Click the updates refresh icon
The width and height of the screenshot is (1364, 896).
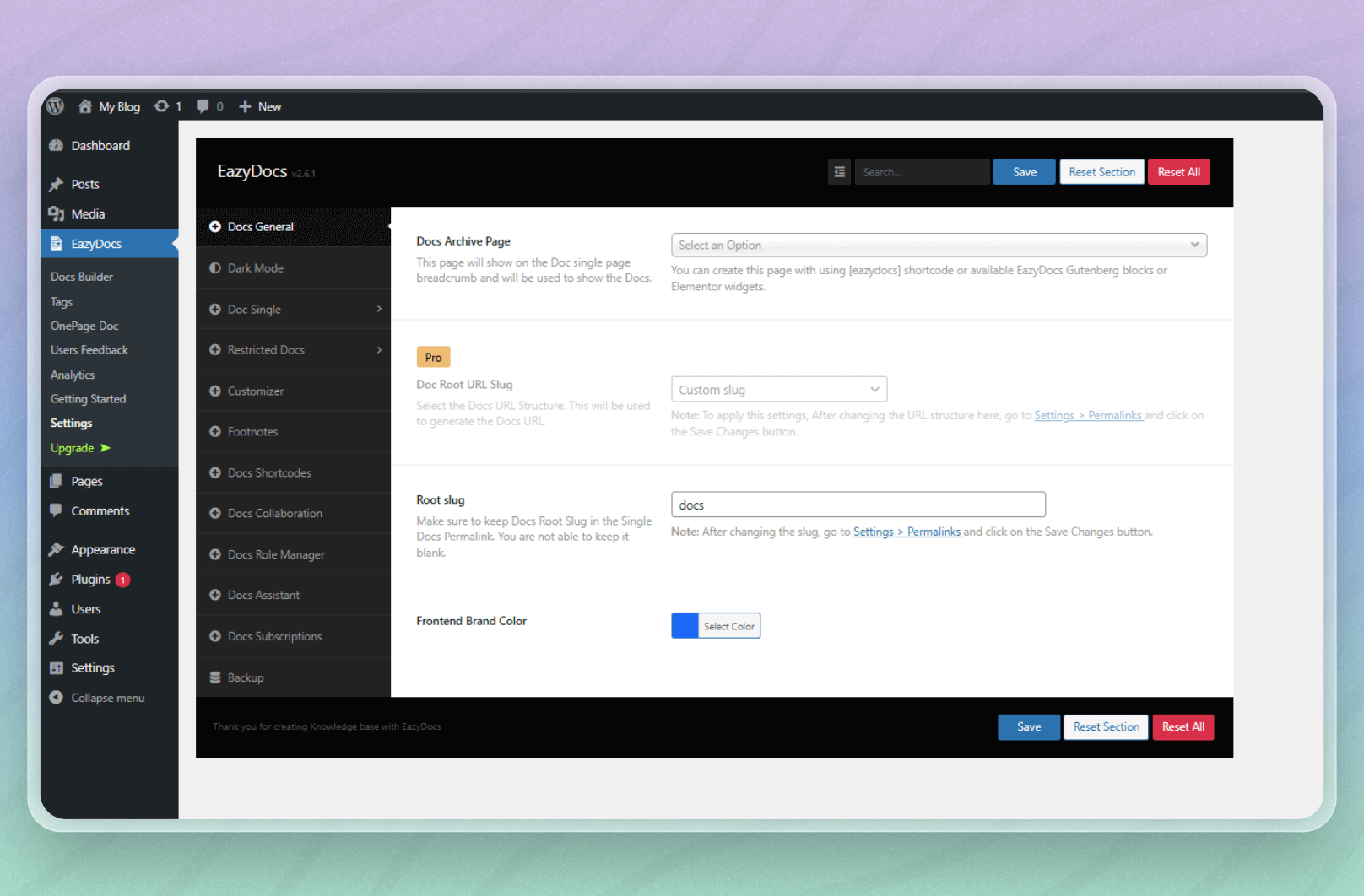click(x=161, y=106)
